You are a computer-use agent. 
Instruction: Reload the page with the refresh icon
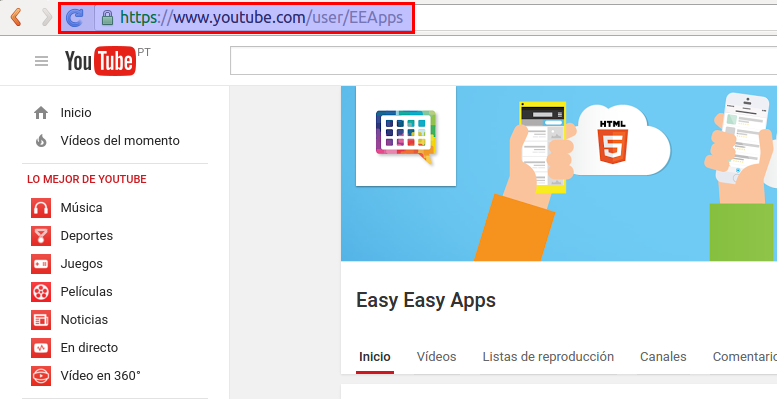75,18
